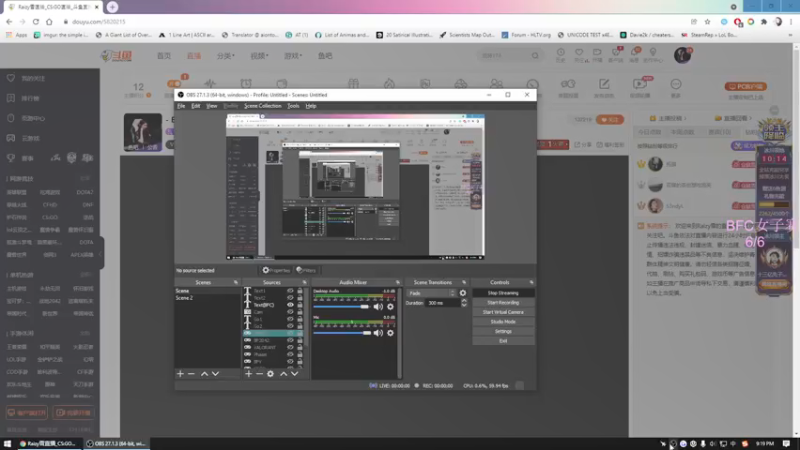Viewport: 800px width, 450px height.
Task: Open Chrome's three-dot menu
Action: pos(791,22)
